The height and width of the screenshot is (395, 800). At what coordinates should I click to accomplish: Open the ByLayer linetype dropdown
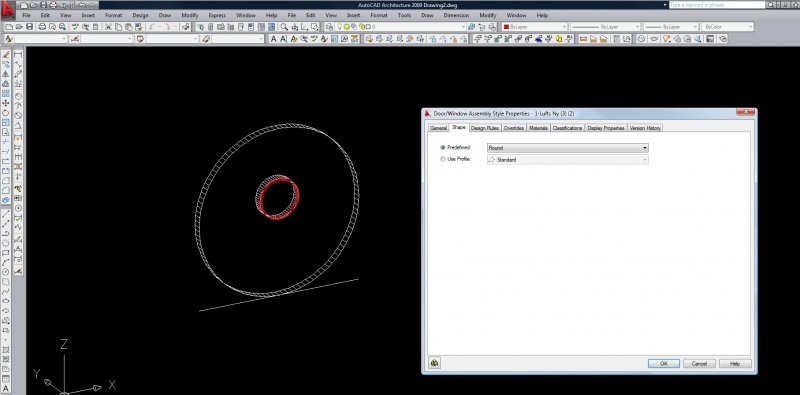tap(604, 27)
